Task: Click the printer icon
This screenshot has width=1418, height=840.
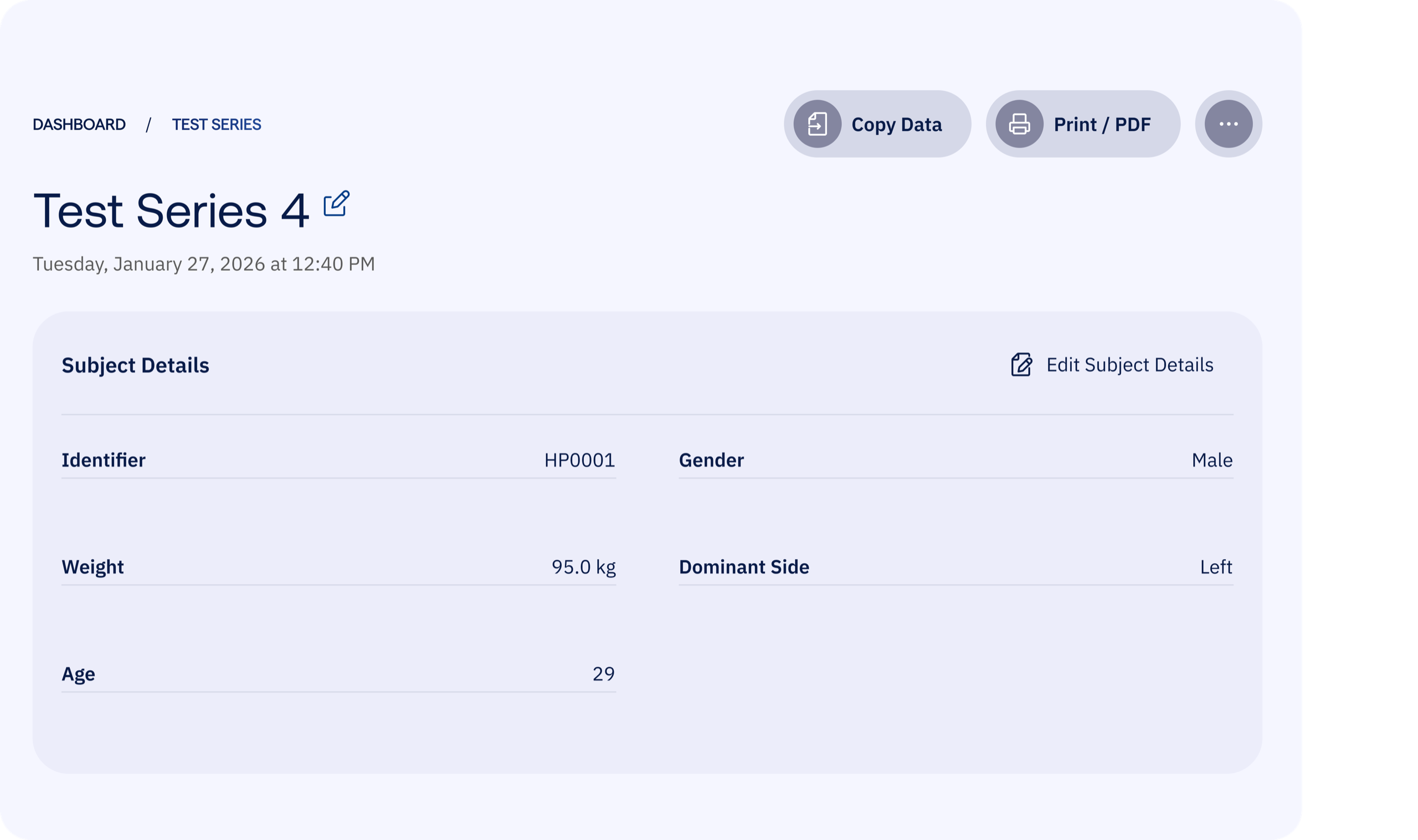Action: click(1020, 124)
